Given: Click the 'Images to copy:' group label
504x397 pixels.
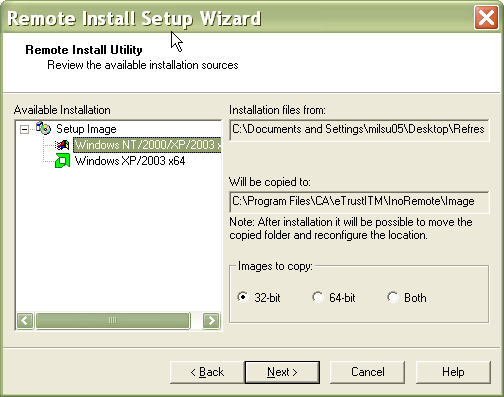Looking at the screenshot, I should (x=275, y=266).
